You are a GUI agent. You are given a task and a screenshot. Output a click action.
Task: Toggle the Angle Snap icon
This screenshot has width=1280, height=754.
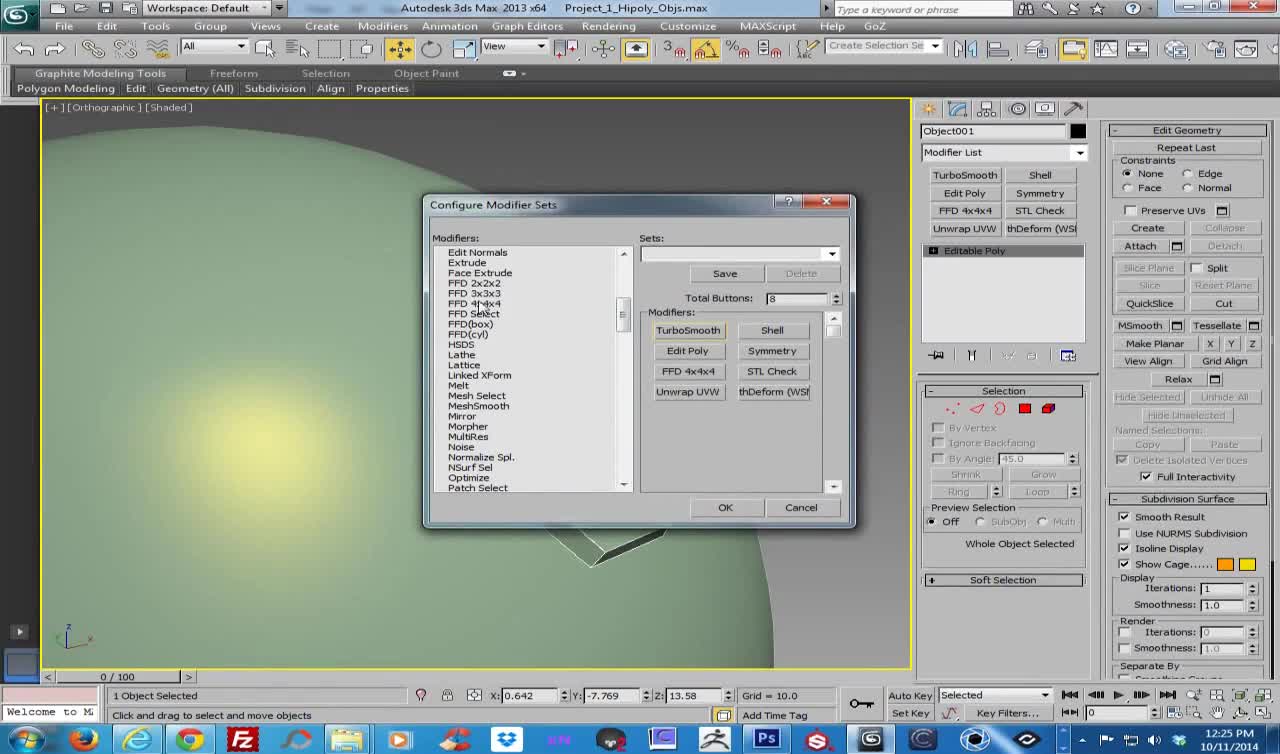(705, 48)
